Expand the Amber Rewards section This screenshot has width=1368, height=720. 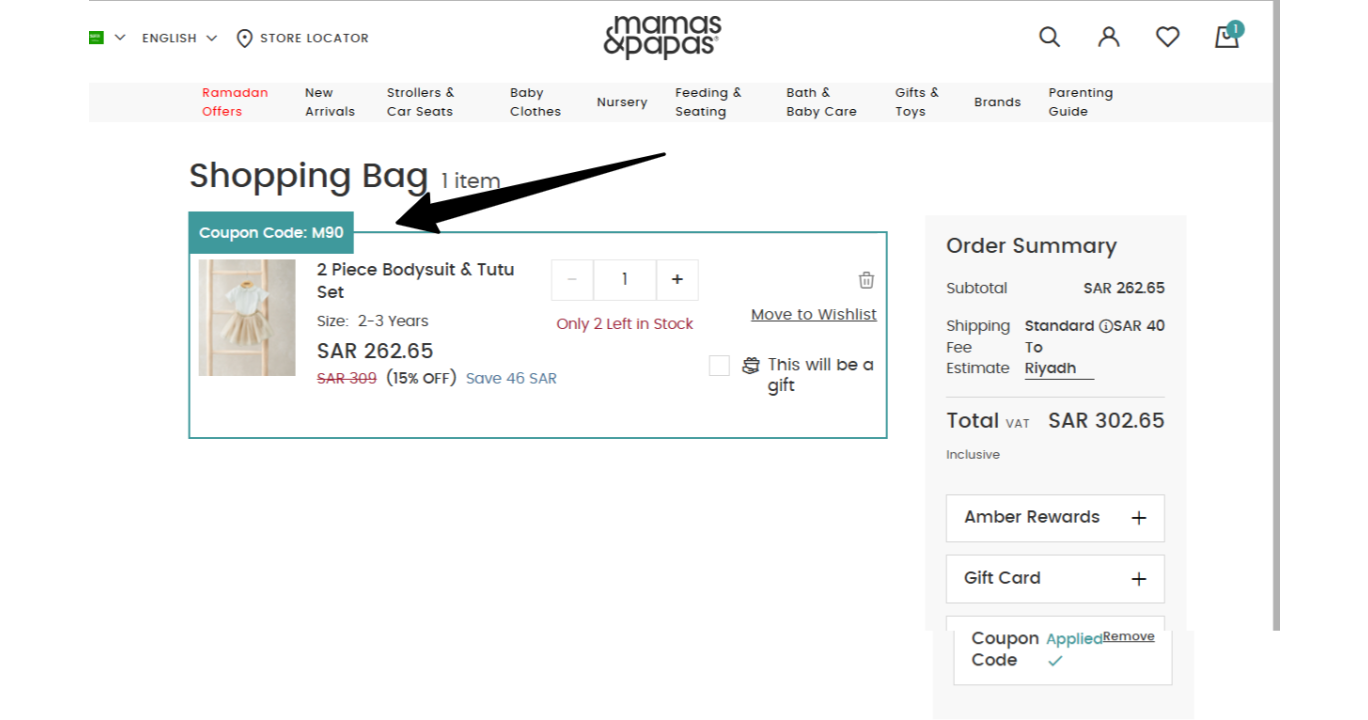(1055, 518)
